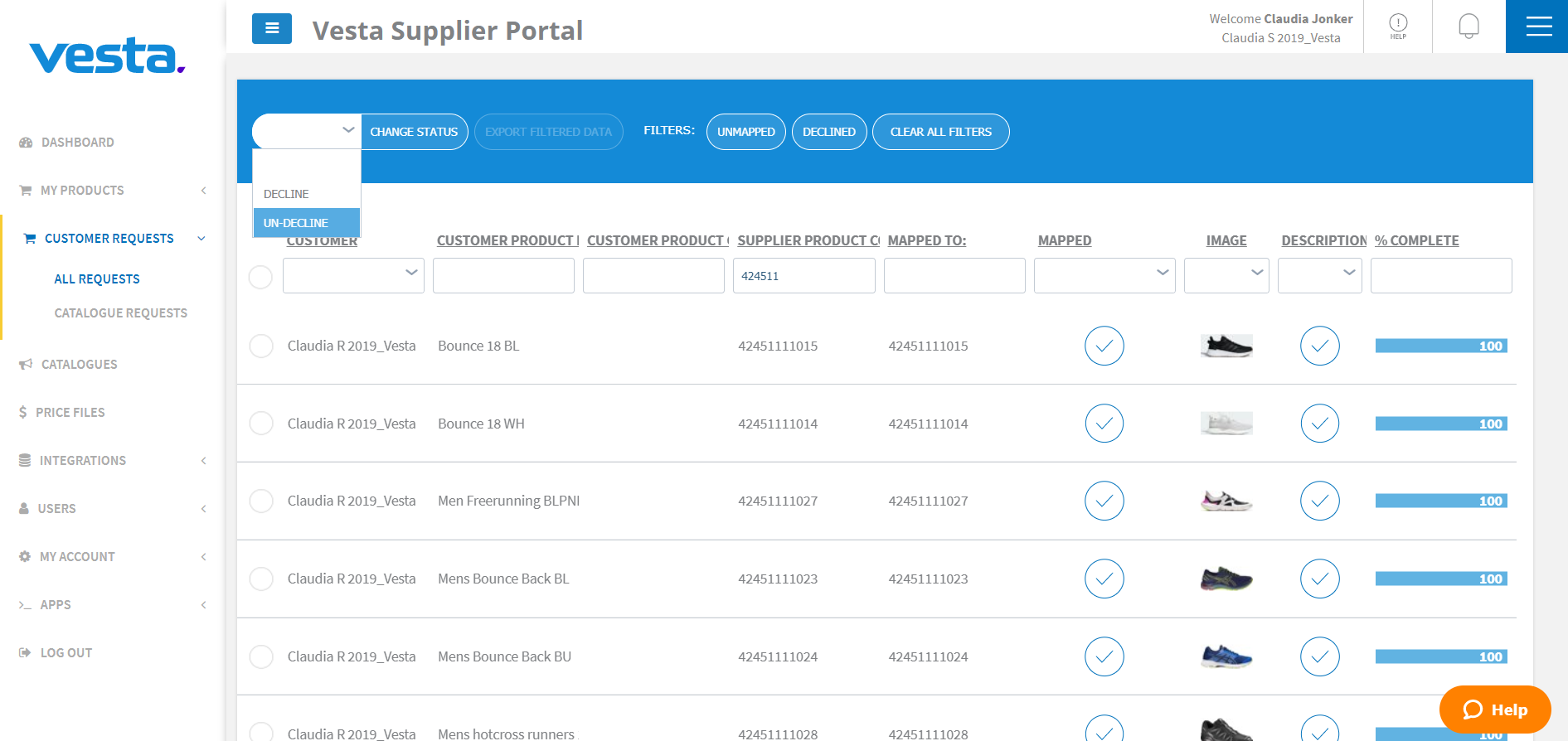
Task: Click progress bar for Bounce 18 BL
Action: click(1441, 346)
